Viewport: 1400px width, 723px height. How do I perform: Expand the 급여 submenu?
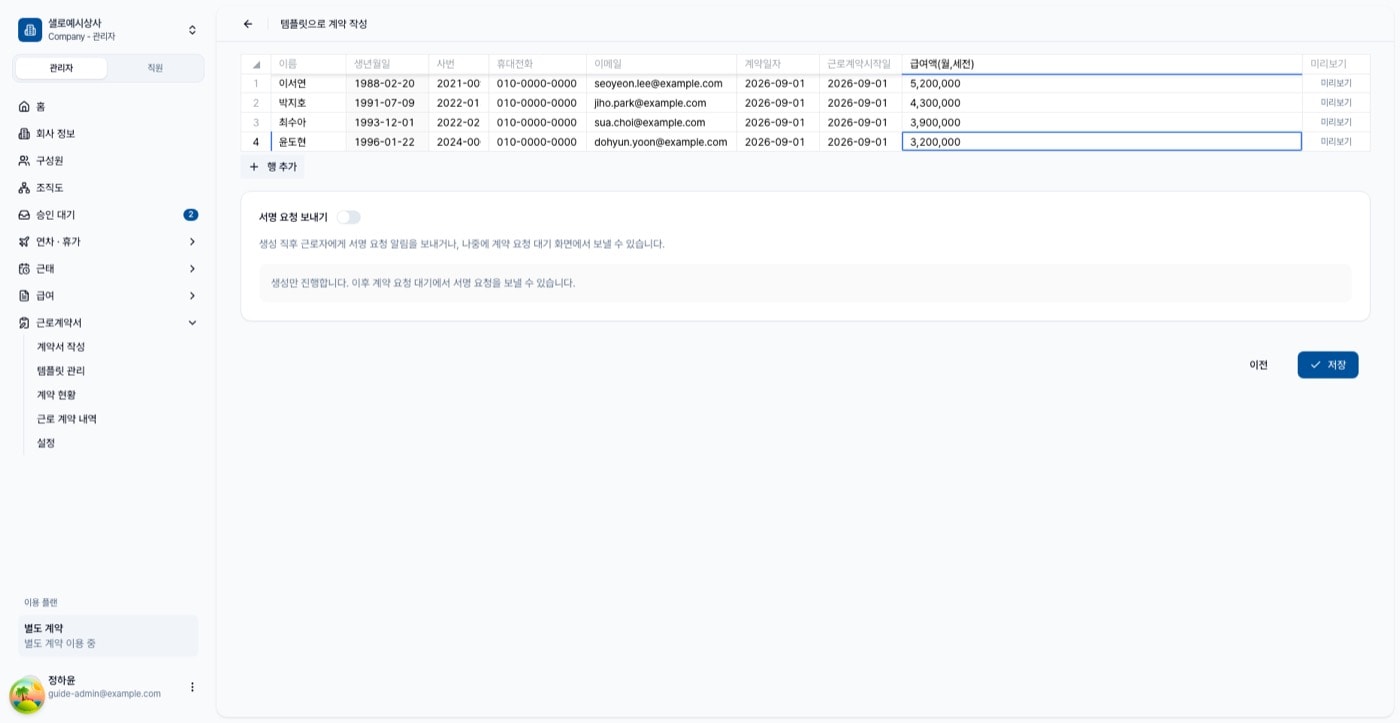[x=192, y=295]
